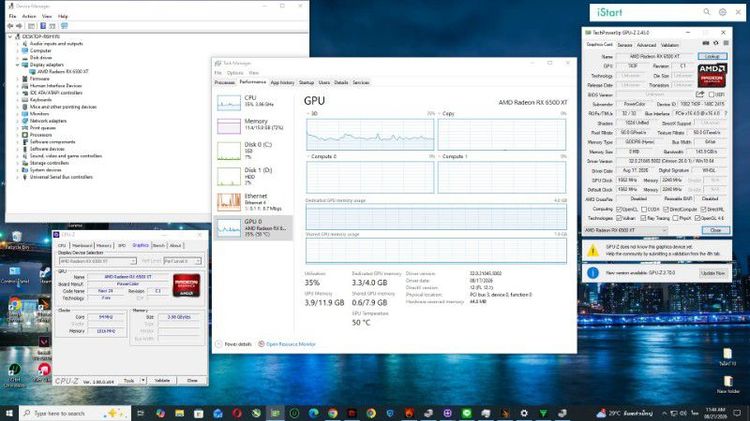Viewport: 750px width, 421px height.
Task: Toggle Vulkan checkbox in GPU-Z
Action: [619, 218]
